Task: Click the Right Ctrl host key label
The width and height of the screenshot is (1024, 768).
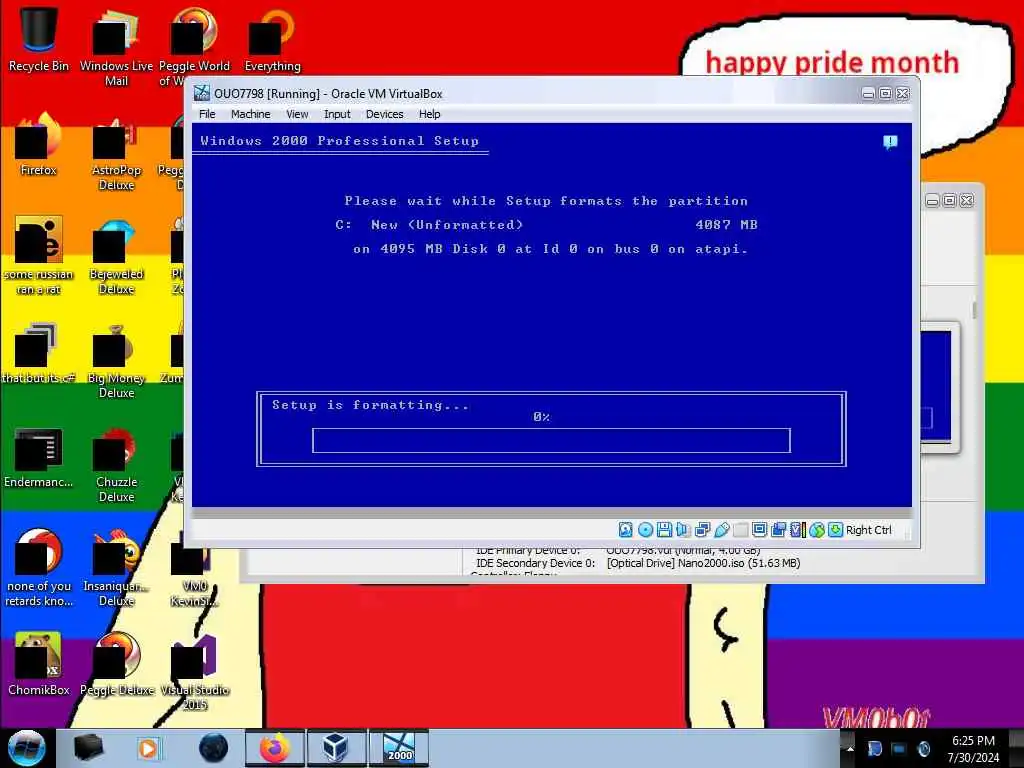Action: pyautogui.click(x=869, y=530)
